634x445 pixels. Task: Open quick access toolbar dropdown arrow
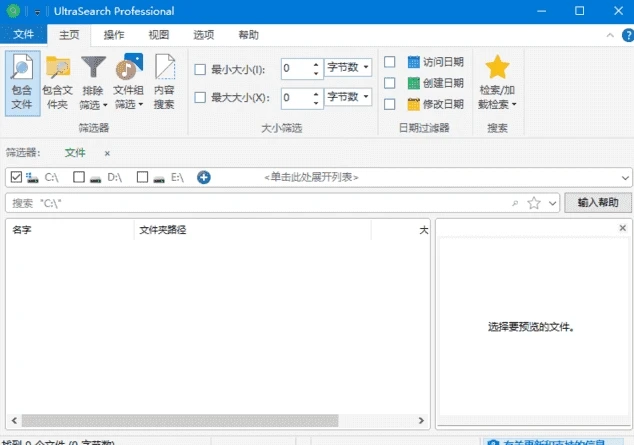pyautogui.click(x=37, y=12)
